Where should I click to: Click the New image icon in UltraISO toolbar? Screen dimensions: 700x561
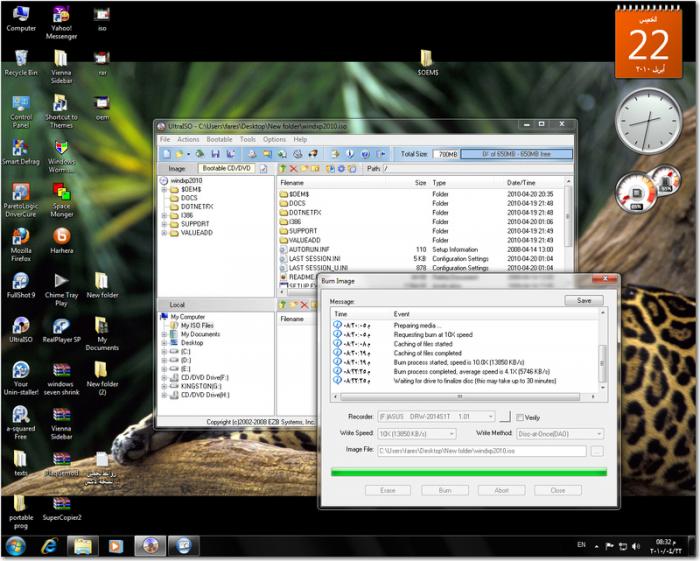[167, 154]
